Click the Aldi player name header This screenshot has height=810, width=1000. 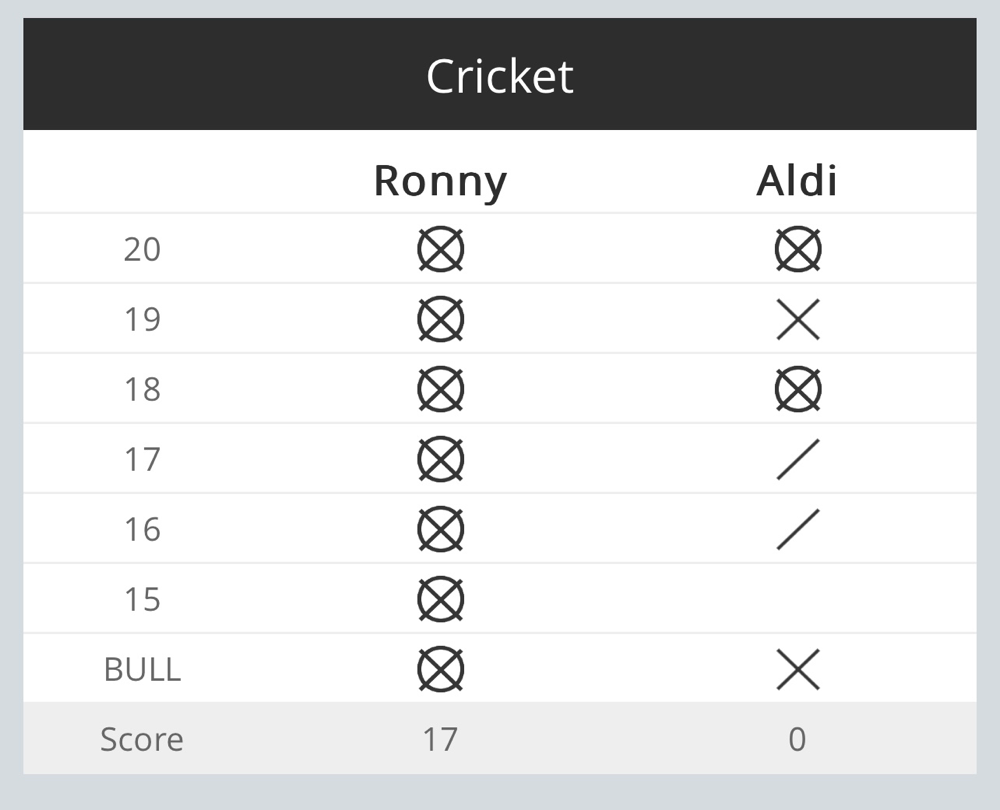[x=797, y=180]
